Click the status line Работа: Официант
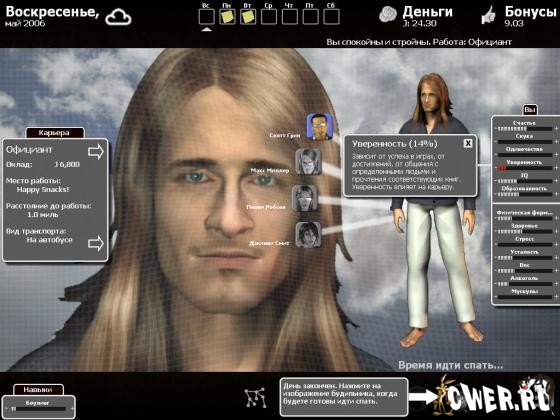 pos(472,42)
